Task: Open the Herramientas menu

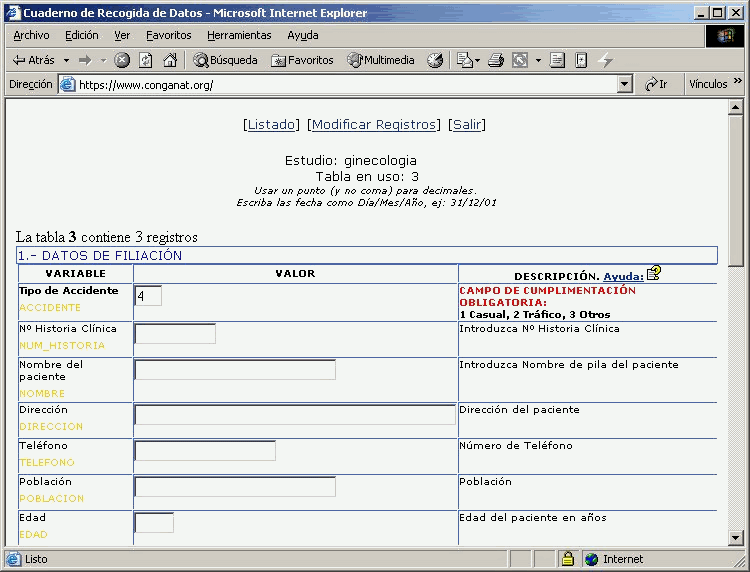Action: [x=239, y=35]
